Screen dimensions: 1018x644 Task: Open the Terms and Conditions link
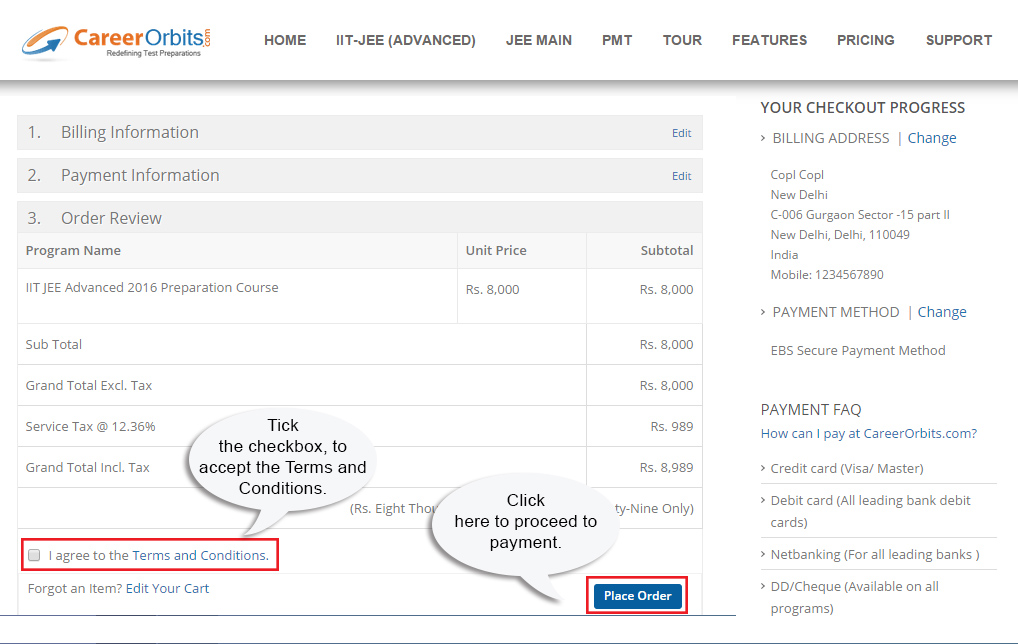[200, 555]
